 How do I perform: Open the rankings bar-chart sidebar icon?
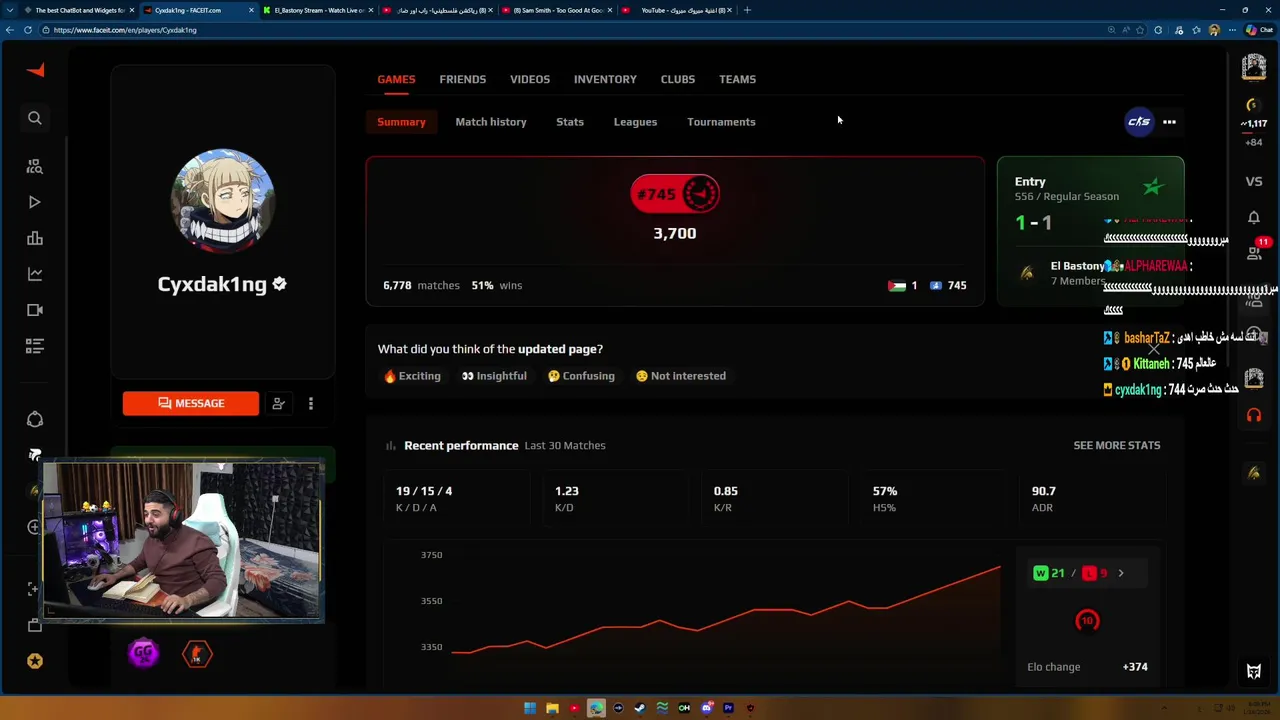click(35, 238)
